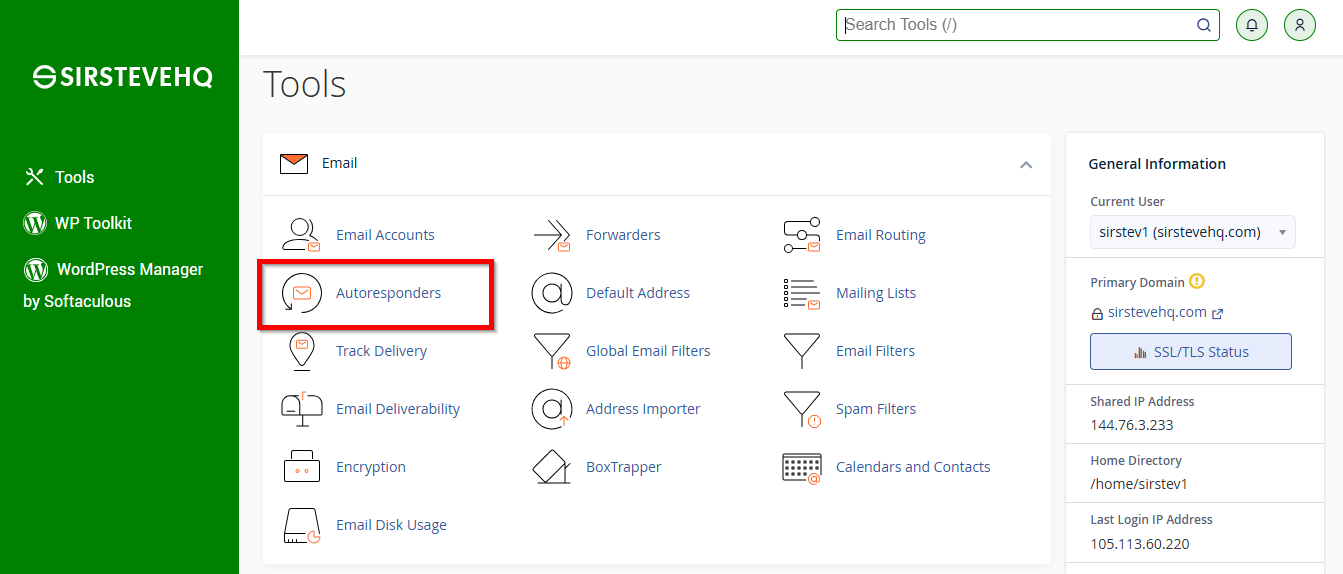Open the Default Address link
The width and height of the screenshot is (1343, 574).
[x=638, y=293]
